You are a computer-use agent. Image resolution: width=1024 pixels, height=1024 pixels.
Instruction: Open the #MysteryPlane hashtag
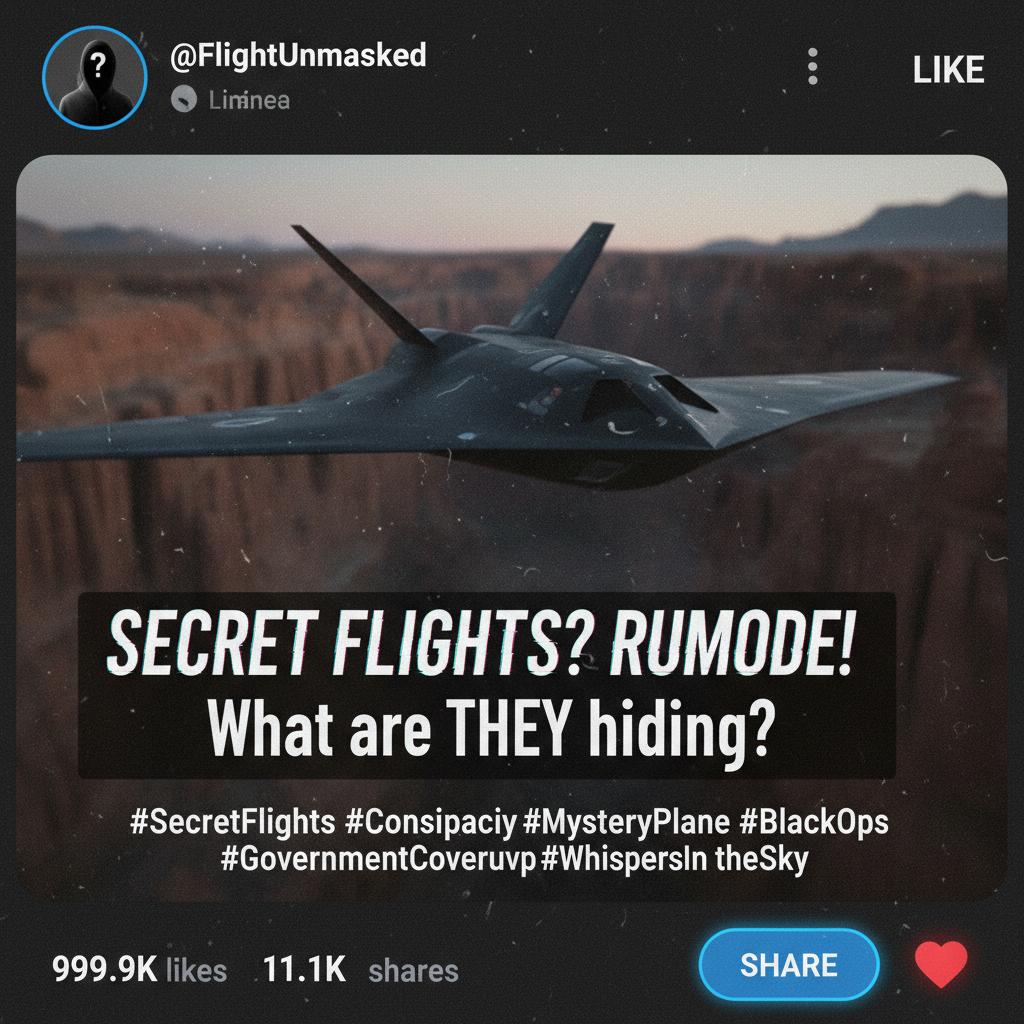click(626, 823)
